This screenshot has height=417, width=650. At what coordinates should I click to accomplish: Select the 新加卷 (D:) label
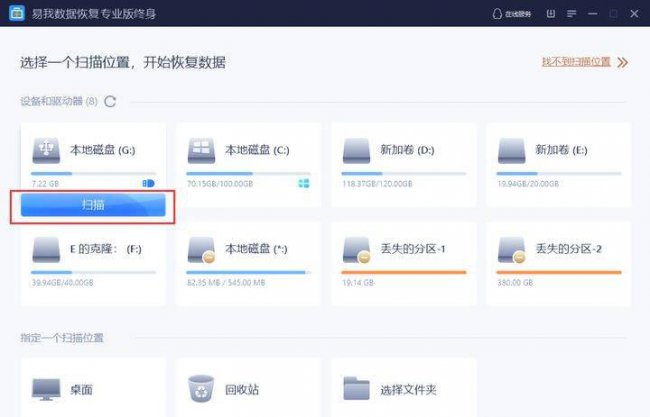point(407,150)
